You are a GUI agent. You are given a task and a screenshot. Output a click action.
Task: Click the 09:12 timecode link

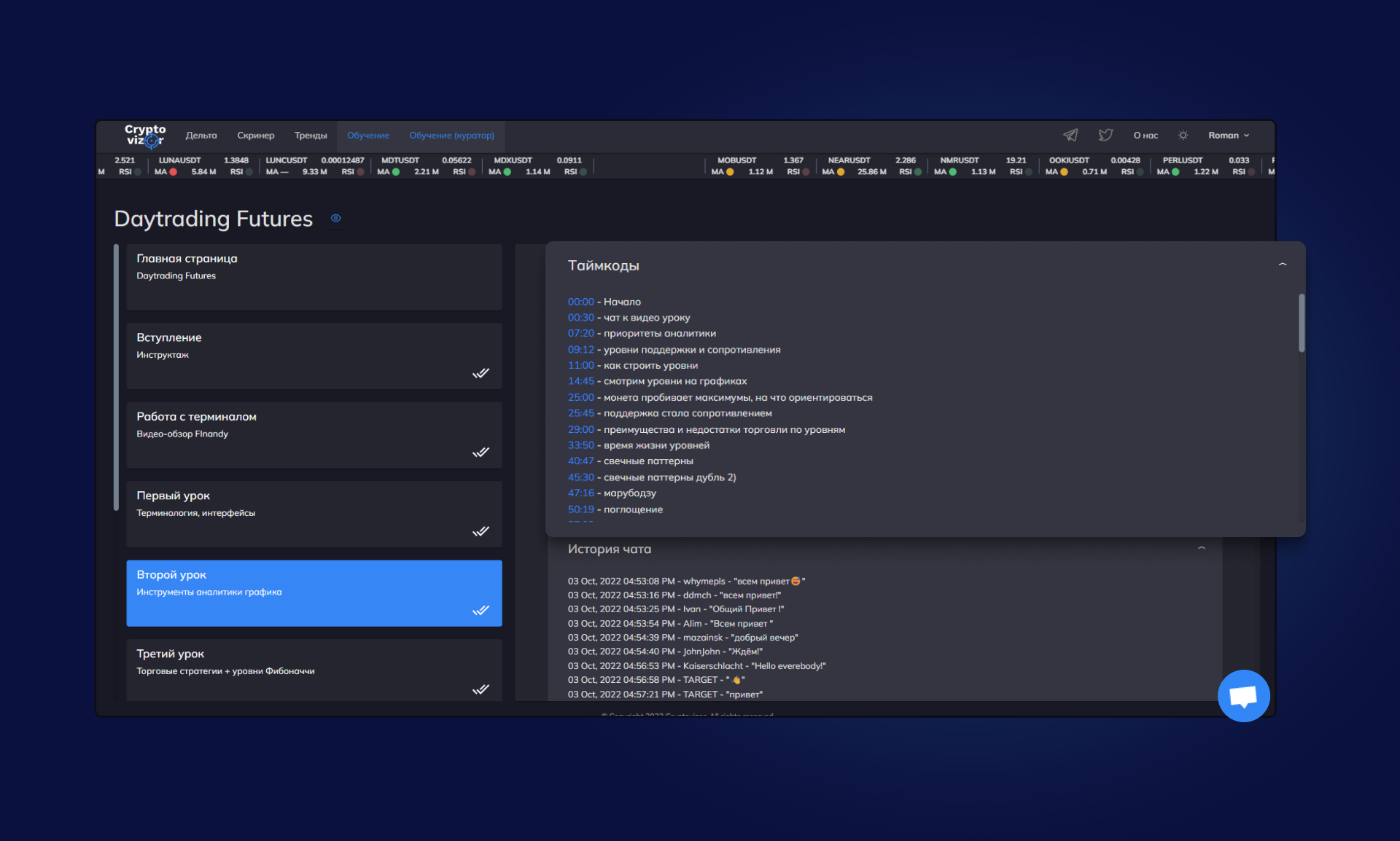click(x=580, y=349)
